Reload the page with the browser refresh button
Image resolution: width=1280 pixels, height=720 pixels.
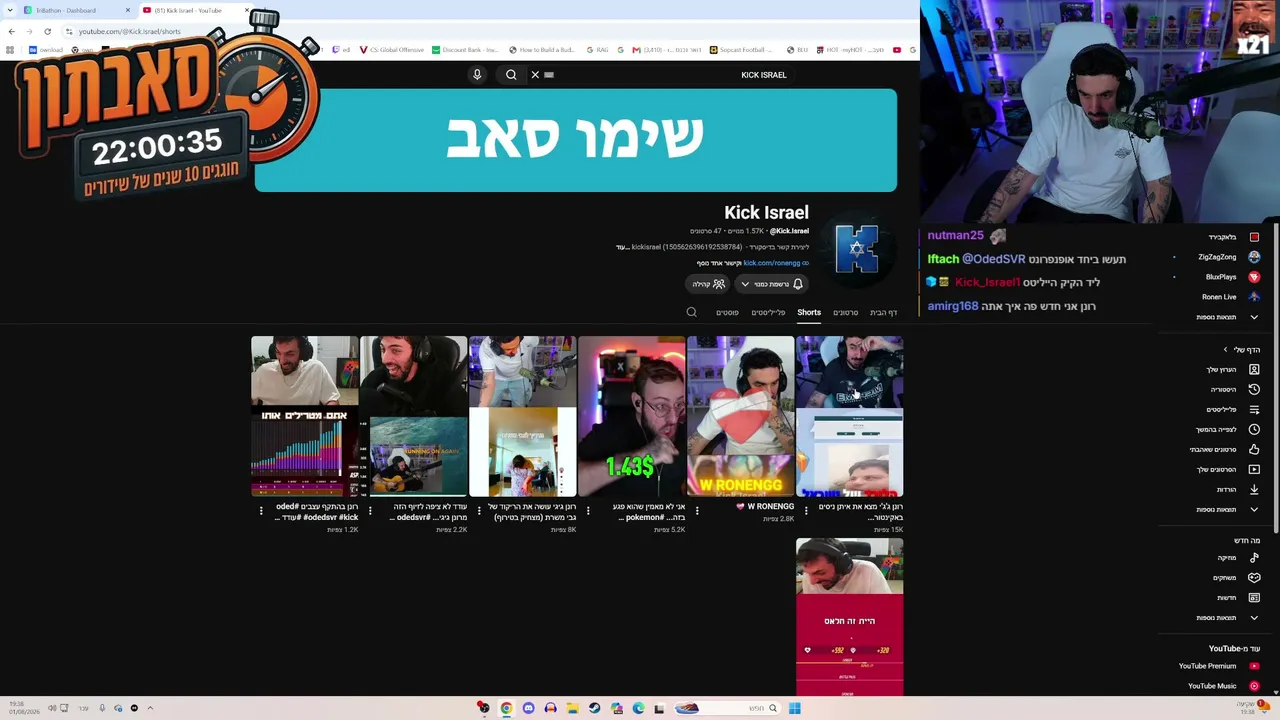tap(47, 31)
